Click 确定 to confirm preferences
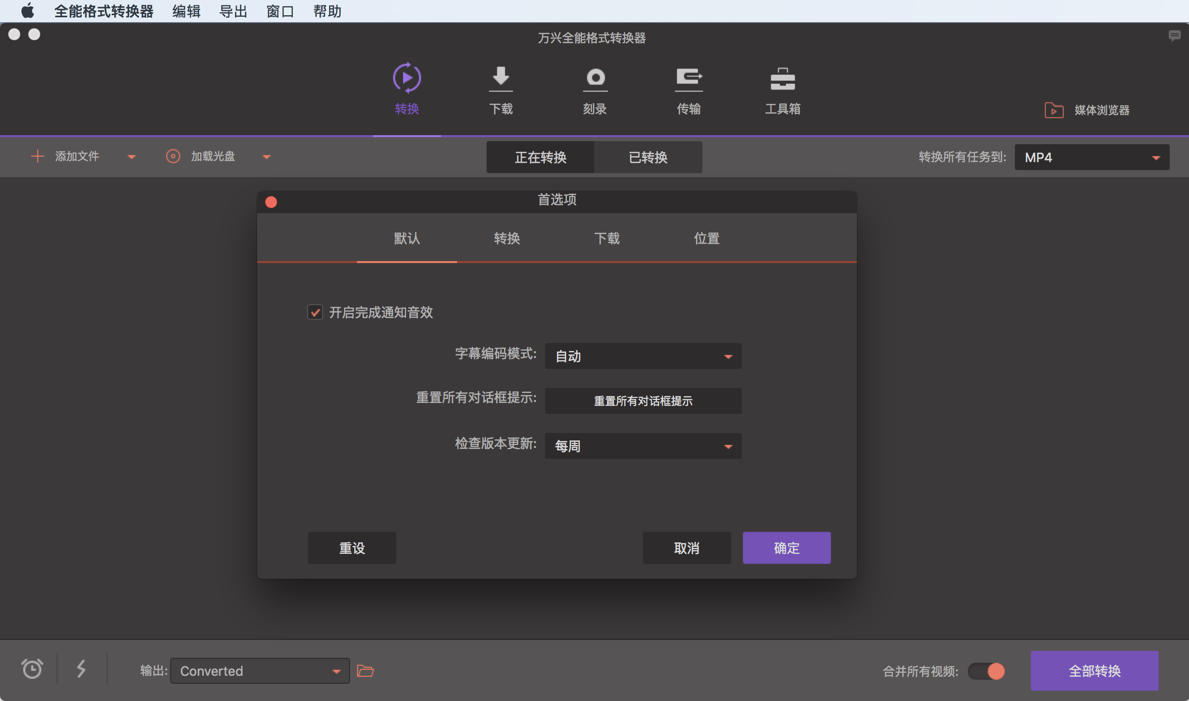Viewport: 1189px width, 701px height. [787, 548]
